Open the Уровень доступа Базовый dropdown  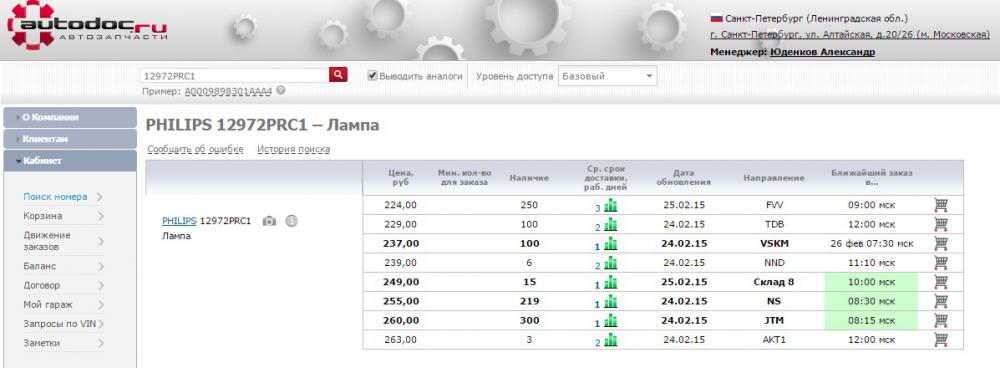click(x=607, y=76)
